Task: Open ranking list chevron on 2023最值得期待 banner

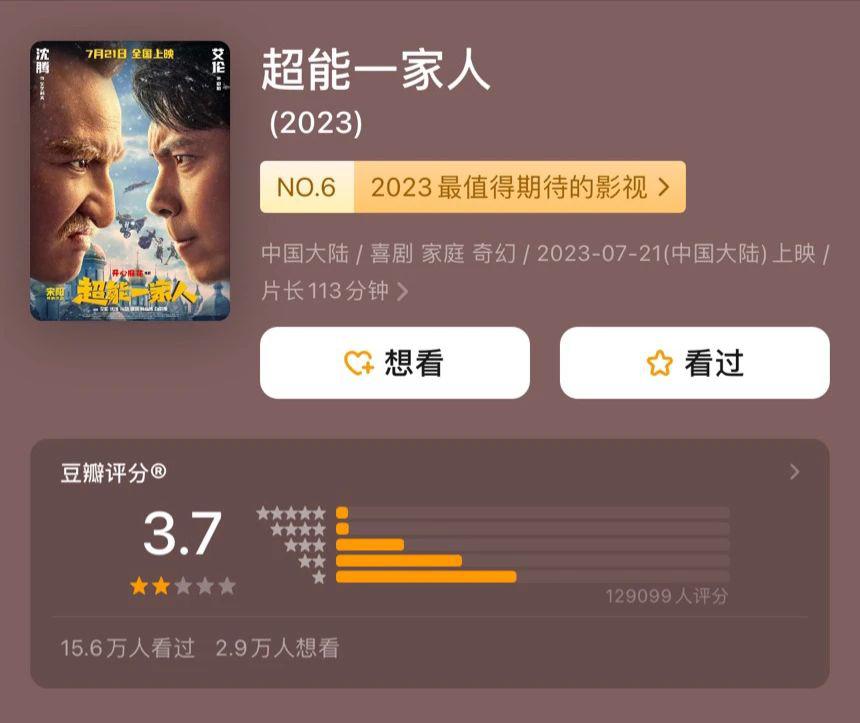Action: pos(664,187)
